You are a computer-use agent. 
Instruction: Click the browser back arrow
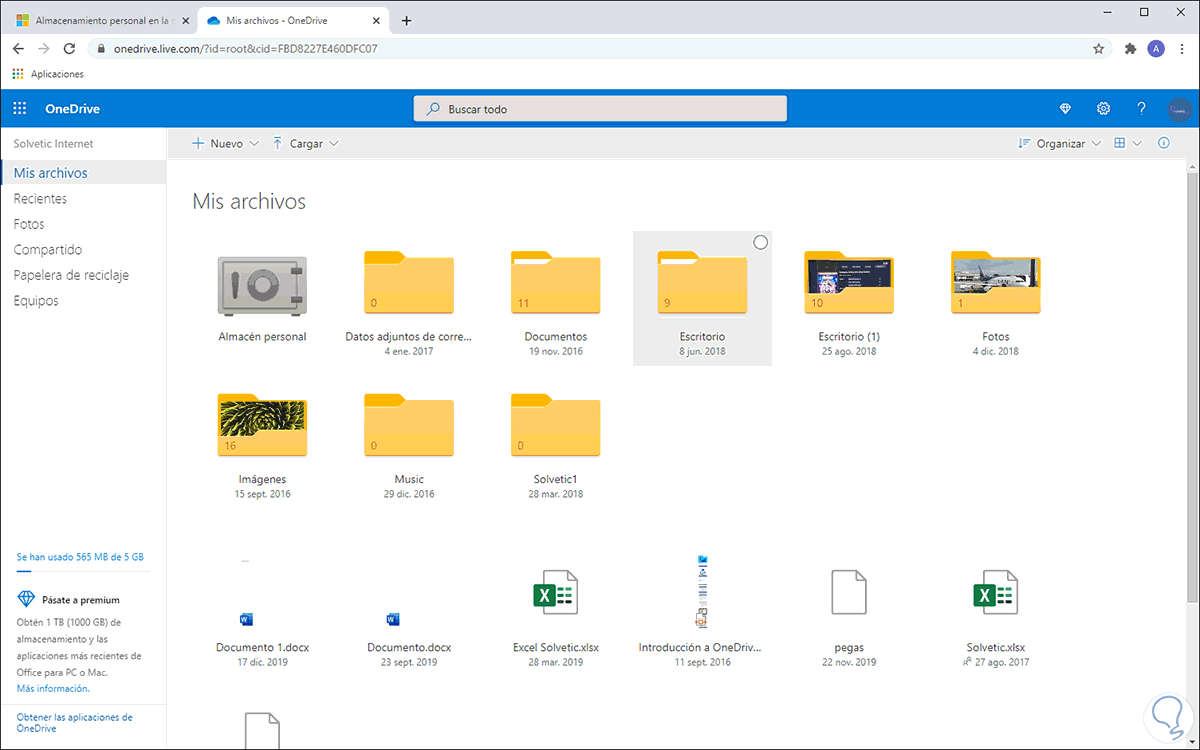19,48
